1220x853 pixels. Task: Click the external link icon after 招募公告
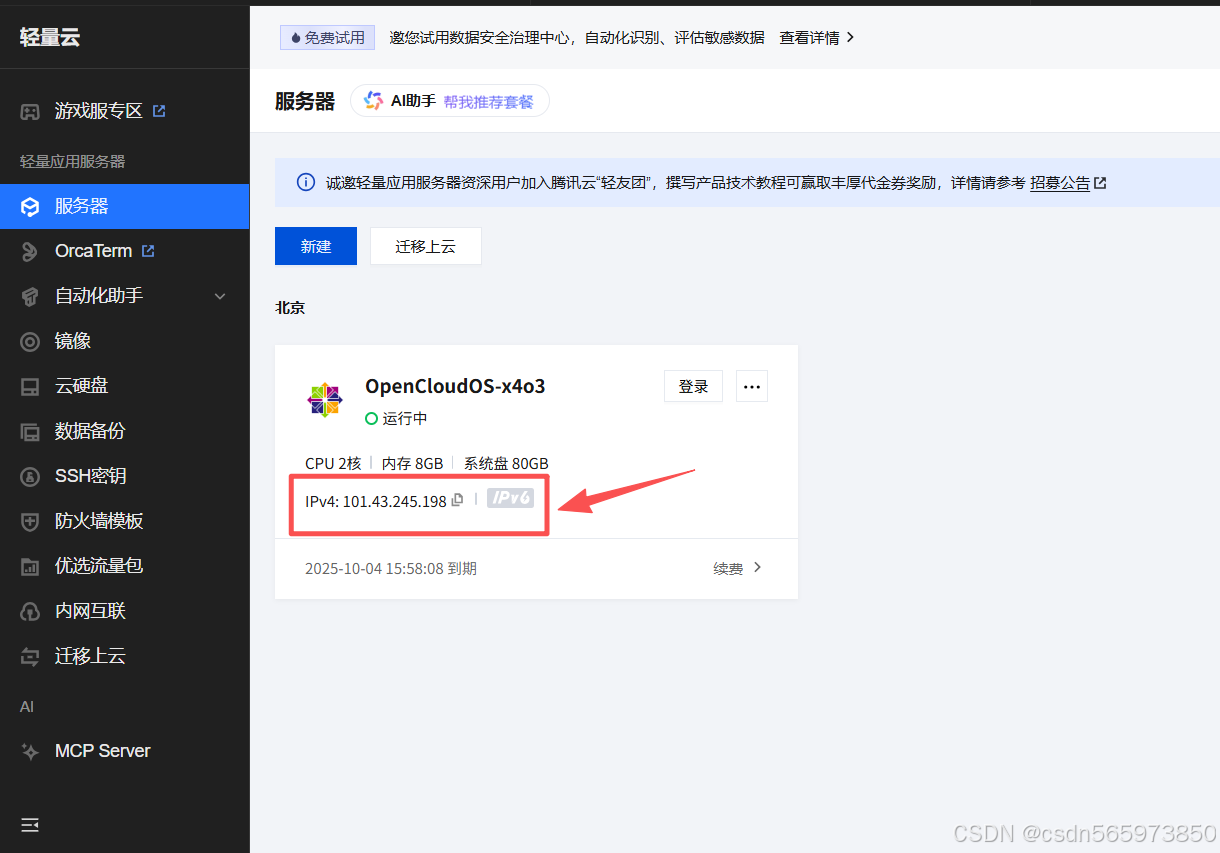[x=1100, y=184]
